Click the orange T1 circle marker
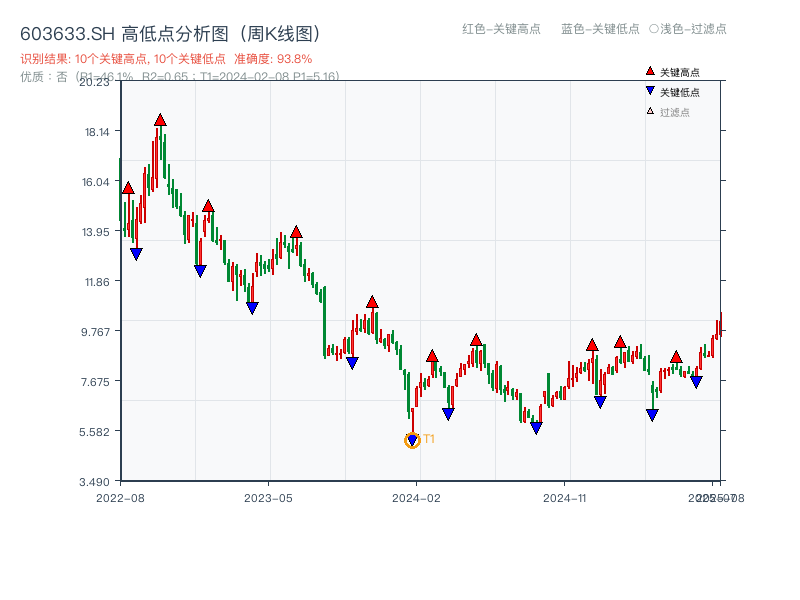800x600 pixels. pyautogui.click(x=412, y=440)
